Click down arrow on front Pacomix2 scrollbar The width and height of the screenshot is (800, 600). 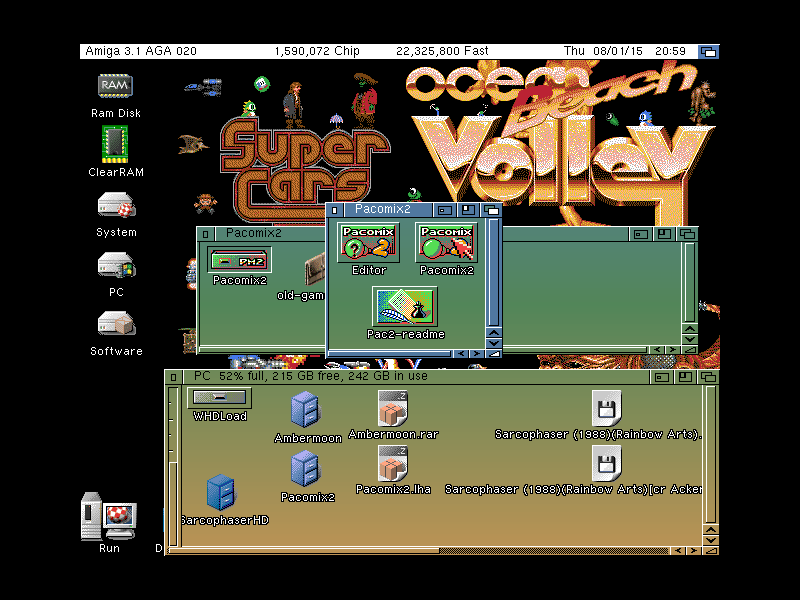coord(493,343)
